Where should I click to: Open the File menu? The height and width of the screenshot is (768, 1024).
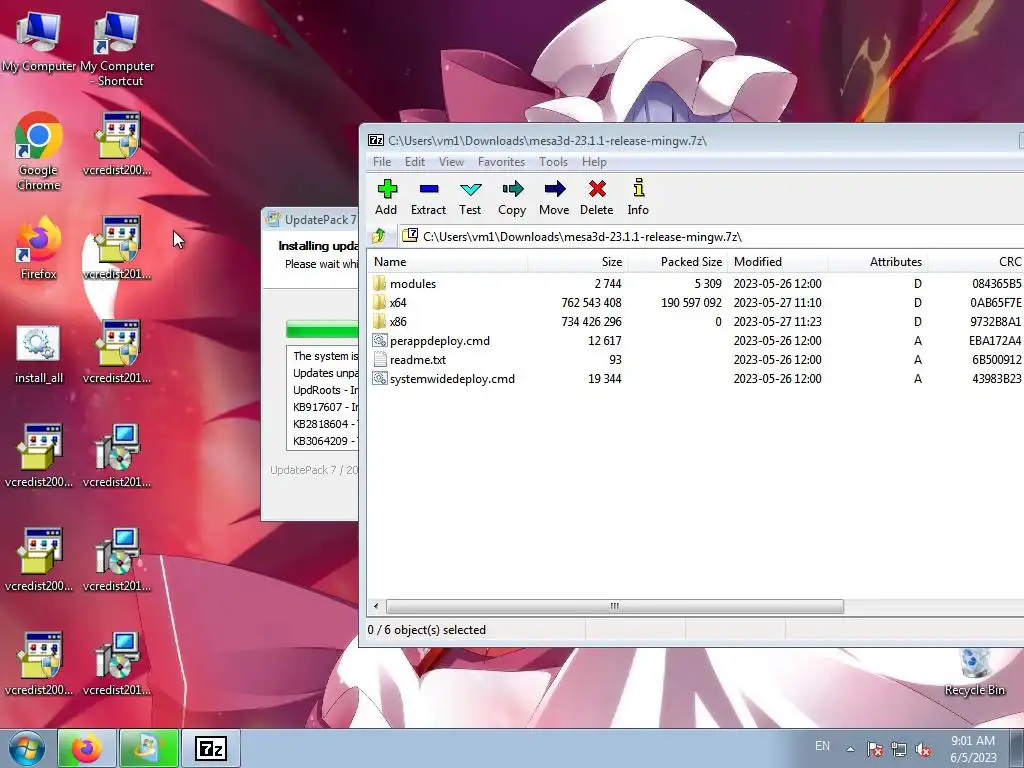pos(382,162)
